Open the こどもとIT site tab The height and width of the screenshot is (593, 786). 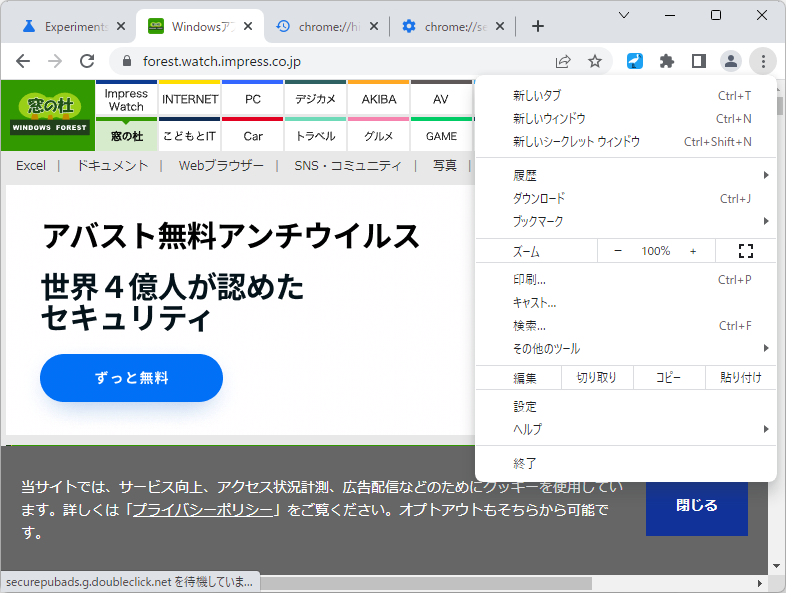[x=189, y=136]
